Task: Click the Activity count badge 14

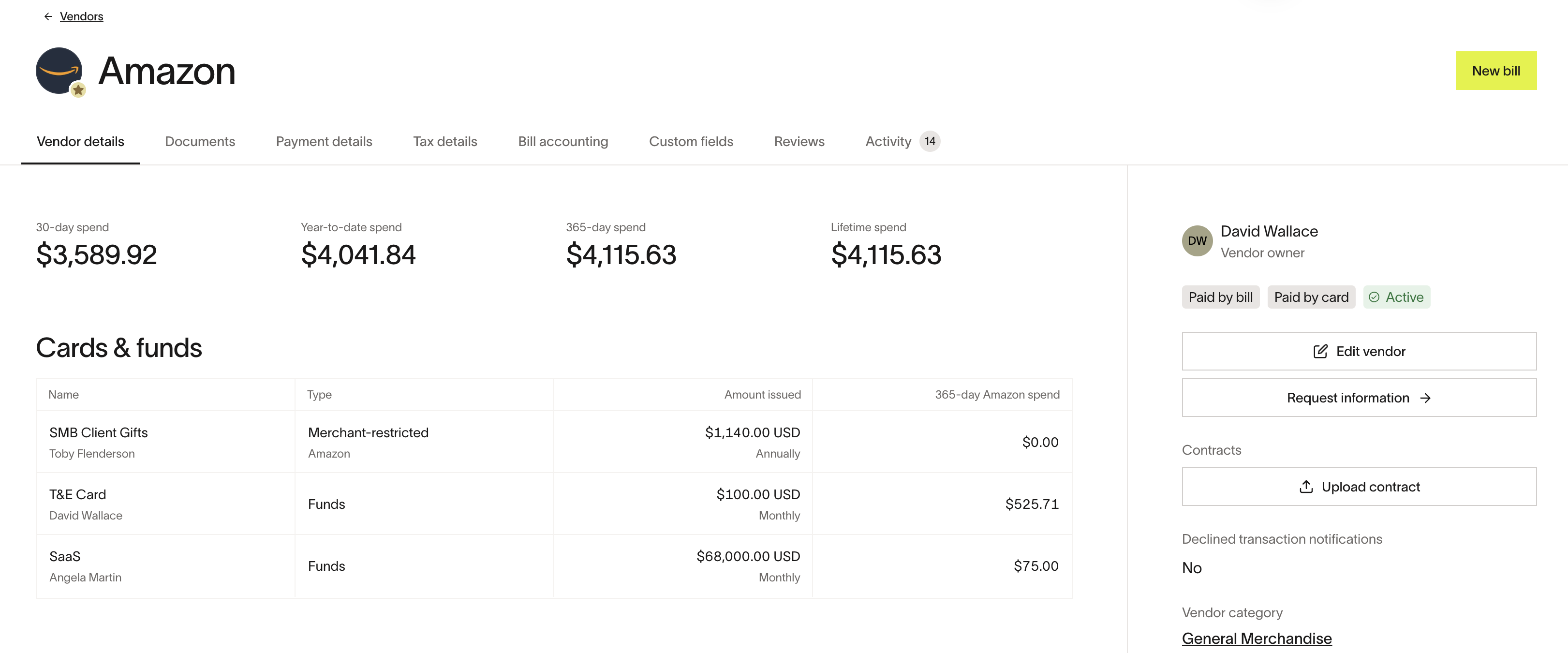Action: pos(930,141)
